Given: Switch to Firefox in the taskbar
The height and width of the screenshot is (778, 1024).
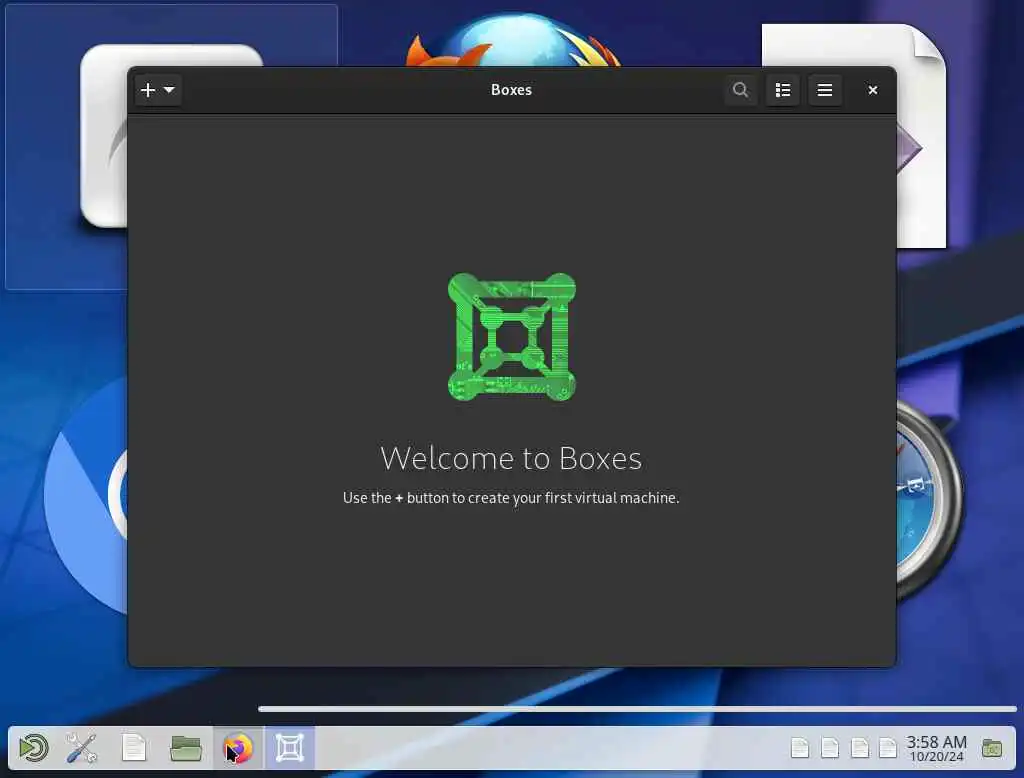Looking at the screenshot, I should click(238, 748).
